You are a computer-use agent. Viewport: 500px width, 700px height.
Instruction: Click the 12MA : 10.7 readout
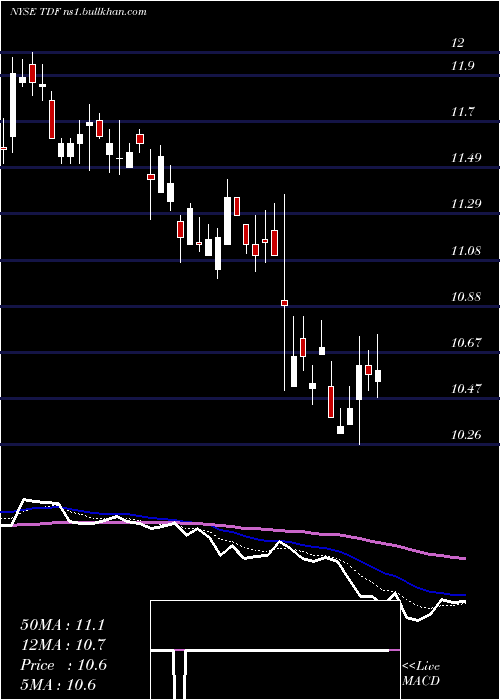click(63, 645)
